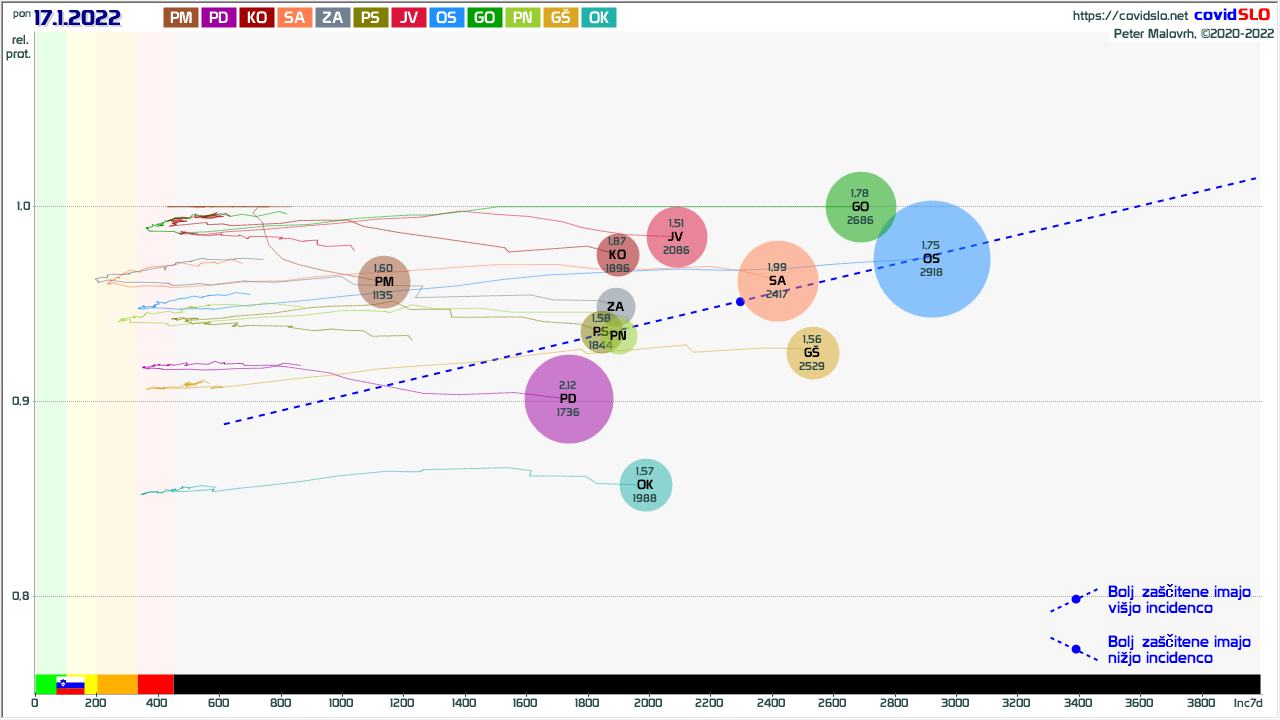Toggle the PM region legend box
Screen dimensions: 1280x720
tap(180, 17)
